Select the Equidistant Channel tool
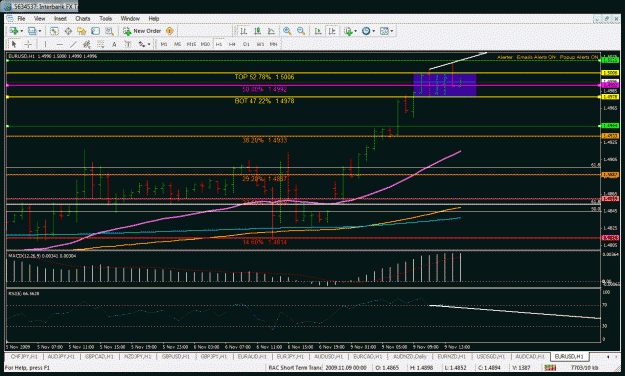 coord(86,44)
